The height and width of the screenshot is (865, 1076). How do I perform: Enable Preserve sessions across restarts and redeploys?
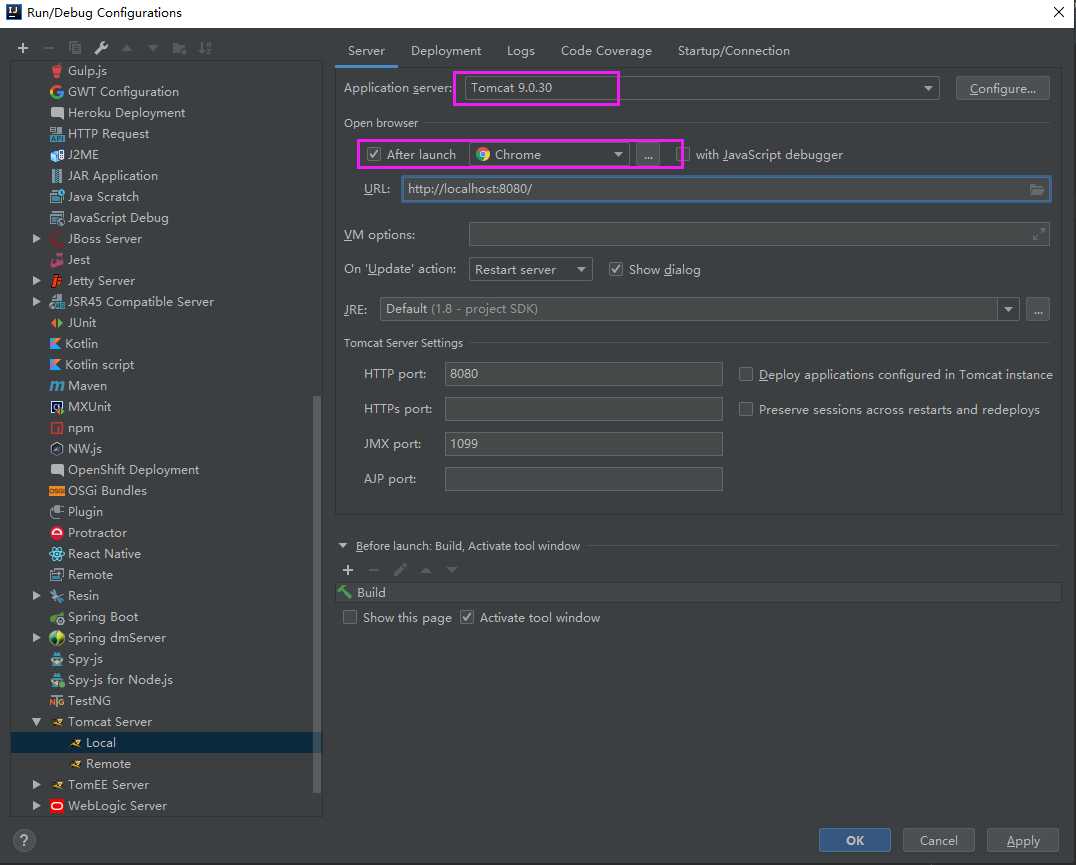point(746,409)
